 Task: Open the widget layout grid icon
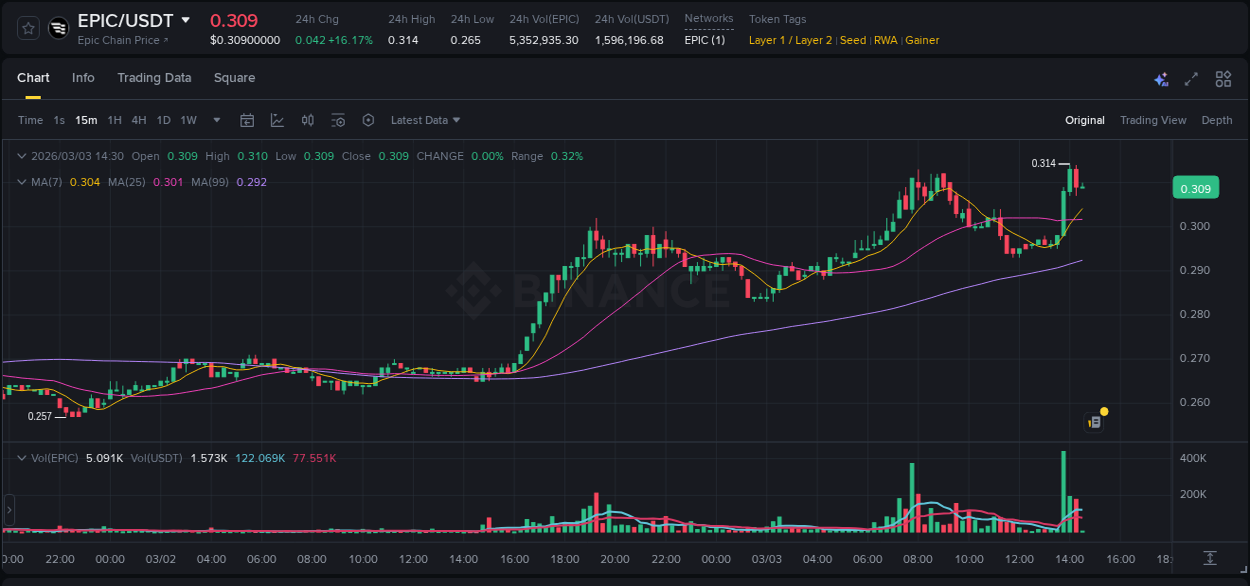click(1222, 78)
